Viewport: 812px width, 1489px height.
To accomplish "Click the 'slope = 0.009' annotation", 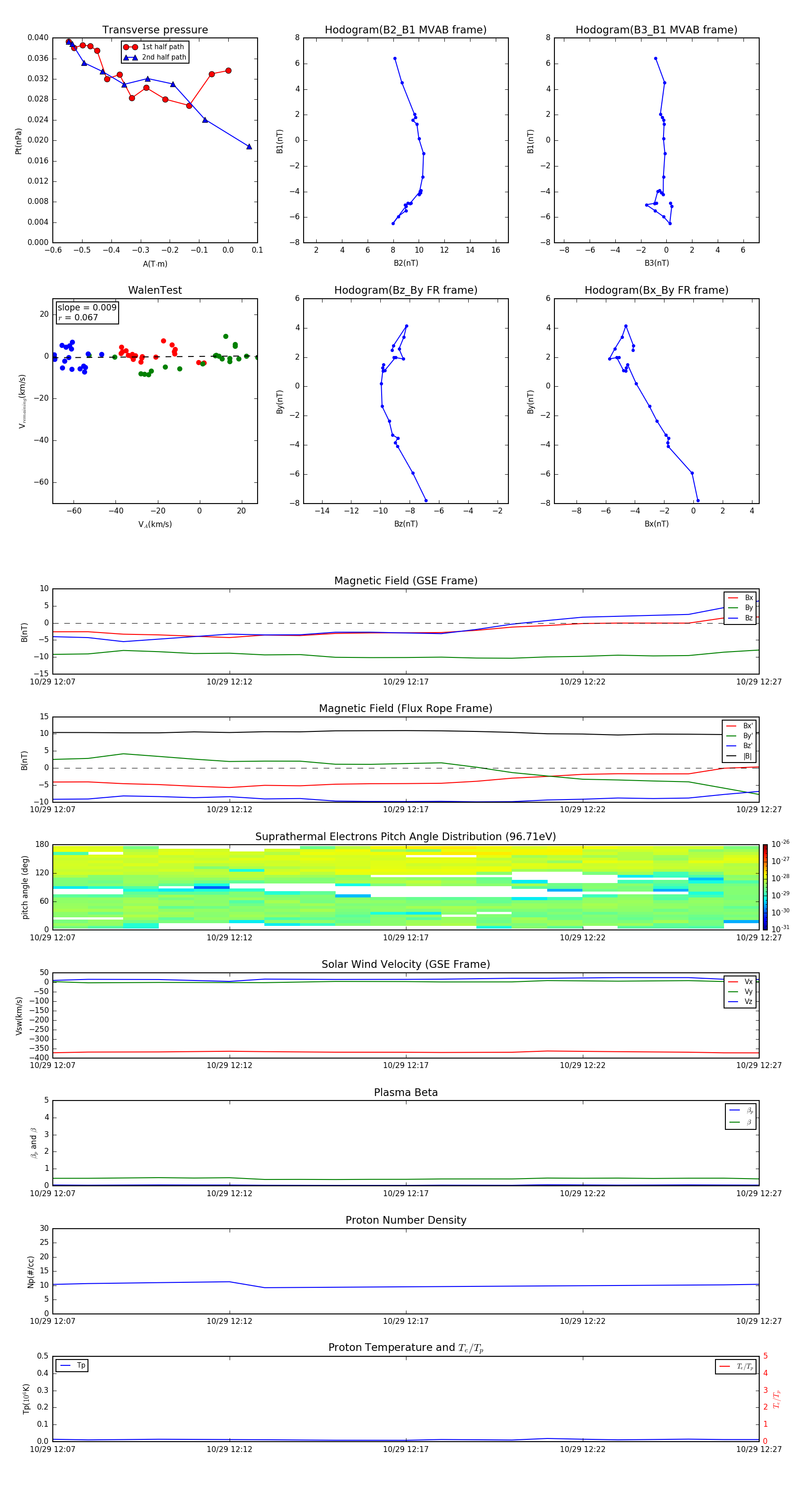I will click(87, 308).
